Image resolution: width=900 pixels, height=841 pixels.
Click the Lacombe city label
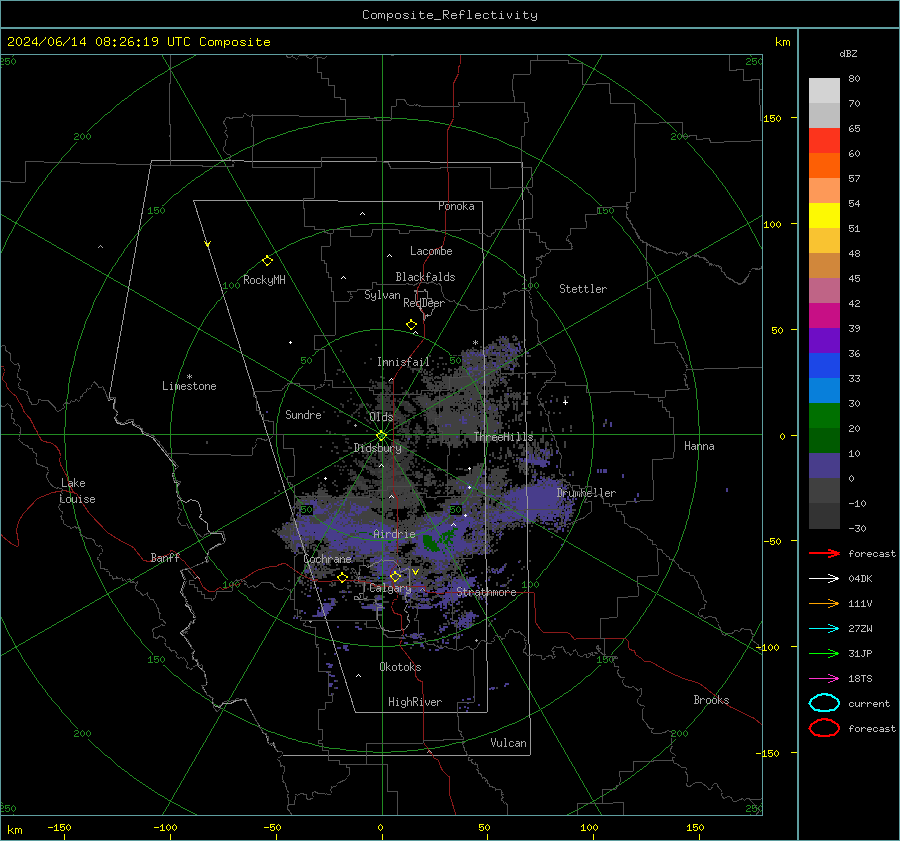click(431, 251)
